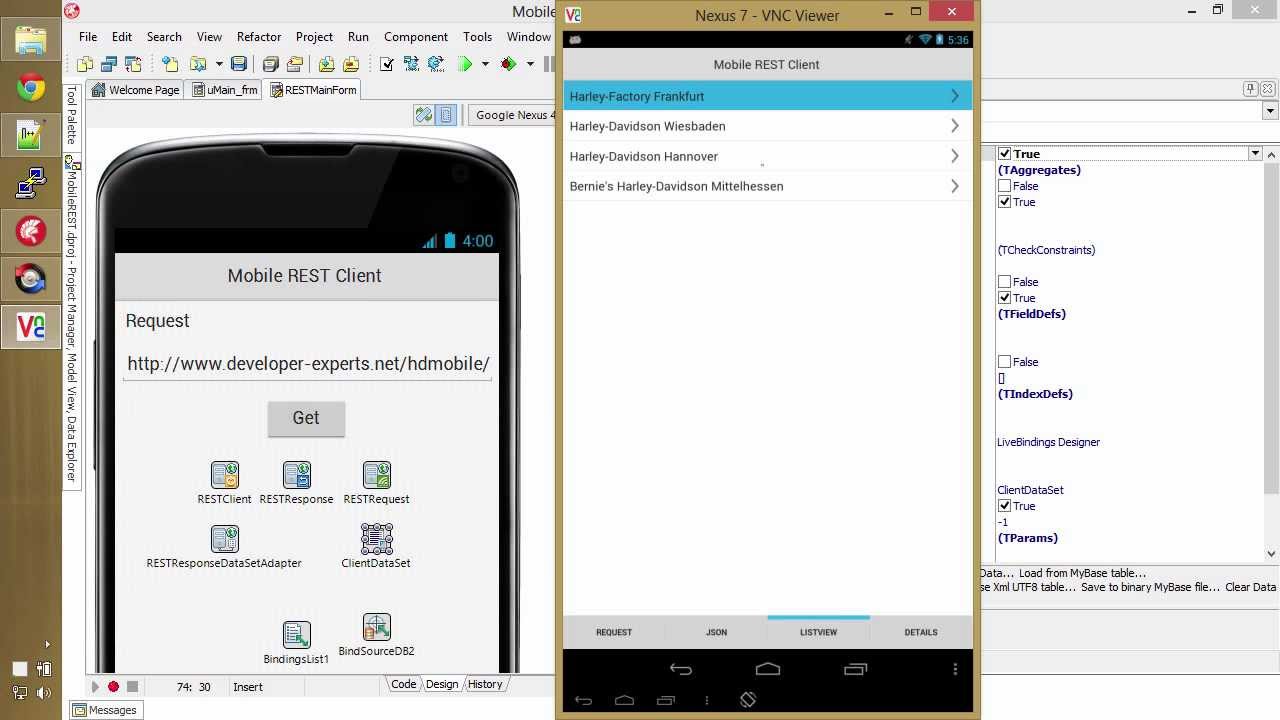Select the RESTRequest component icon

point(377,474)
